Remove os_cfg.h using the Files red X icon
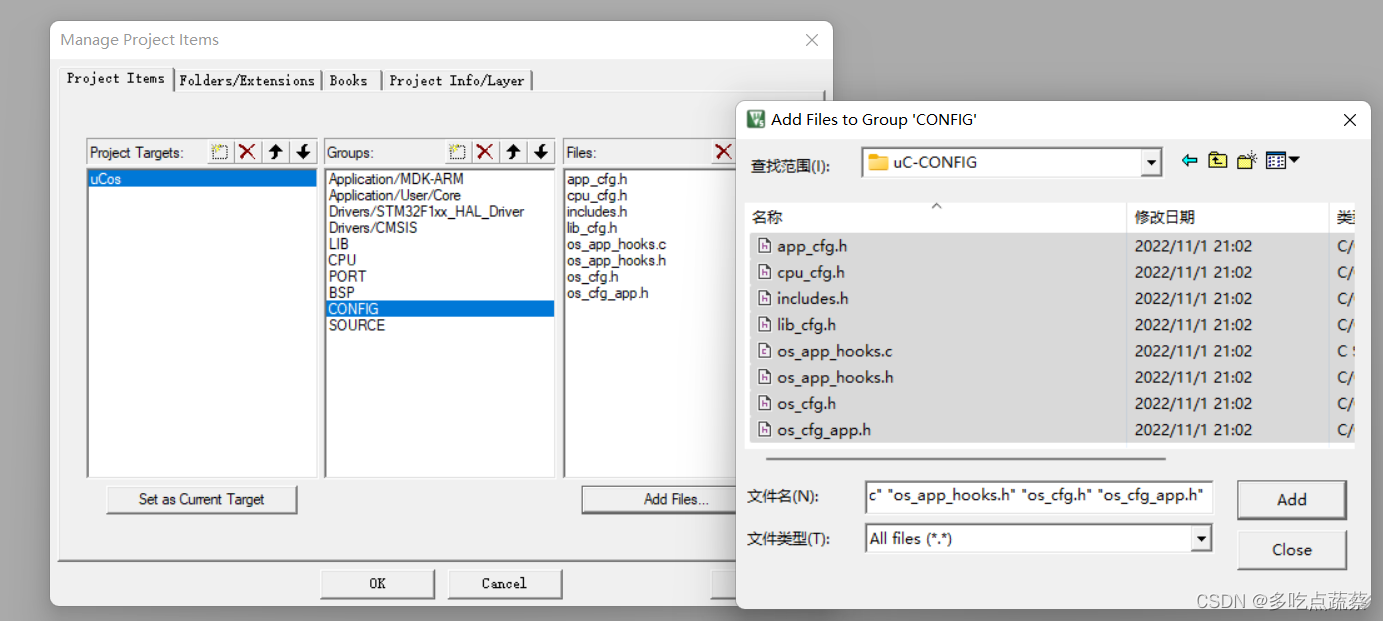Image resolution: width=1383 pixels, height=621 pixels. click(724, 151)
